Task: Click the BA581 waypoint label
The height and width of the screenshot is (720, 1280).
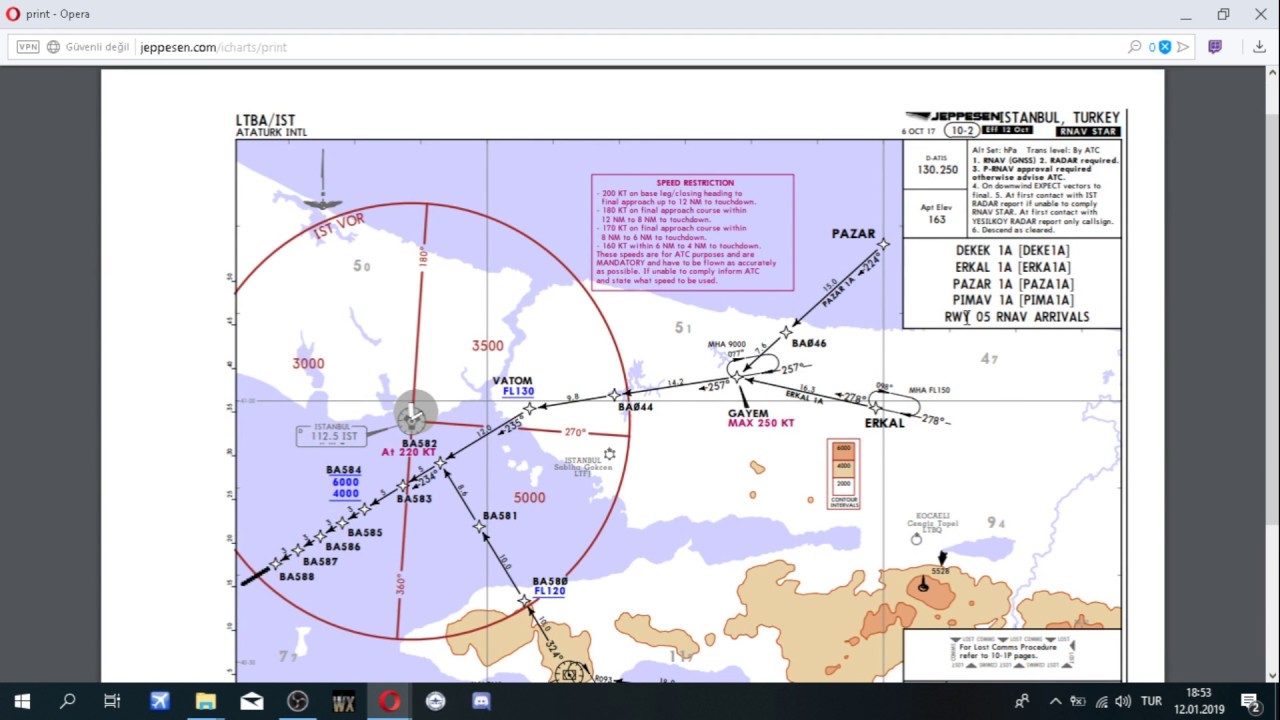Action: click(x=500, y=516)
